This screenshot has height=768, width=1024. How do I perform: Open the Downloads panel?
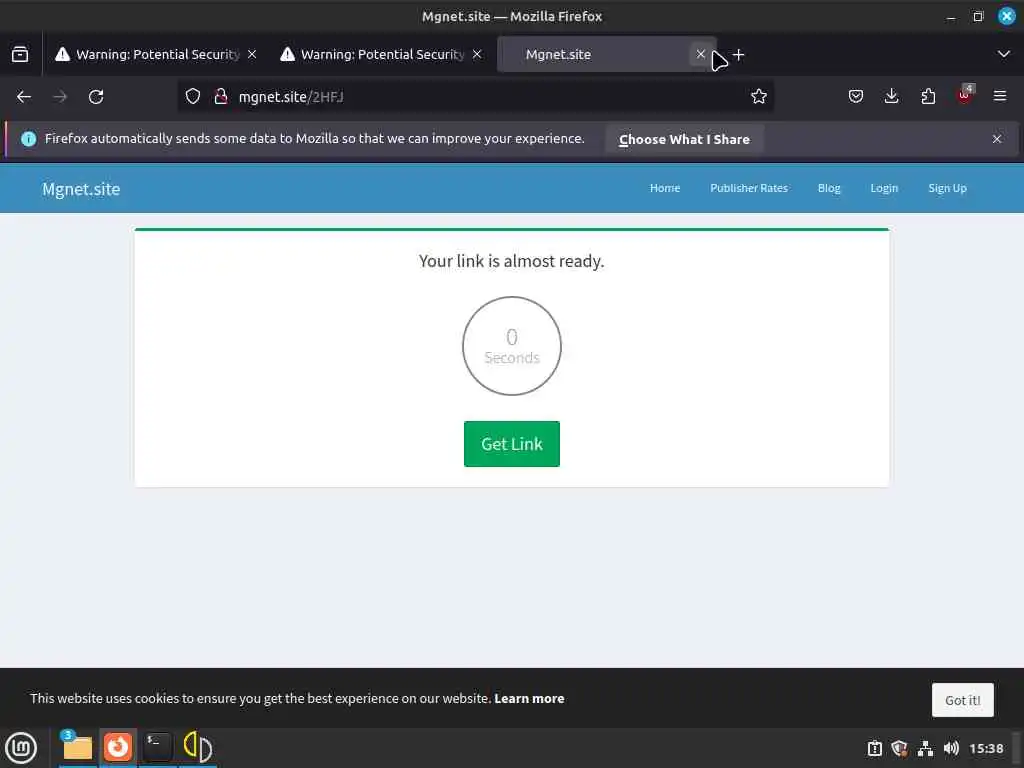(891, 97)
